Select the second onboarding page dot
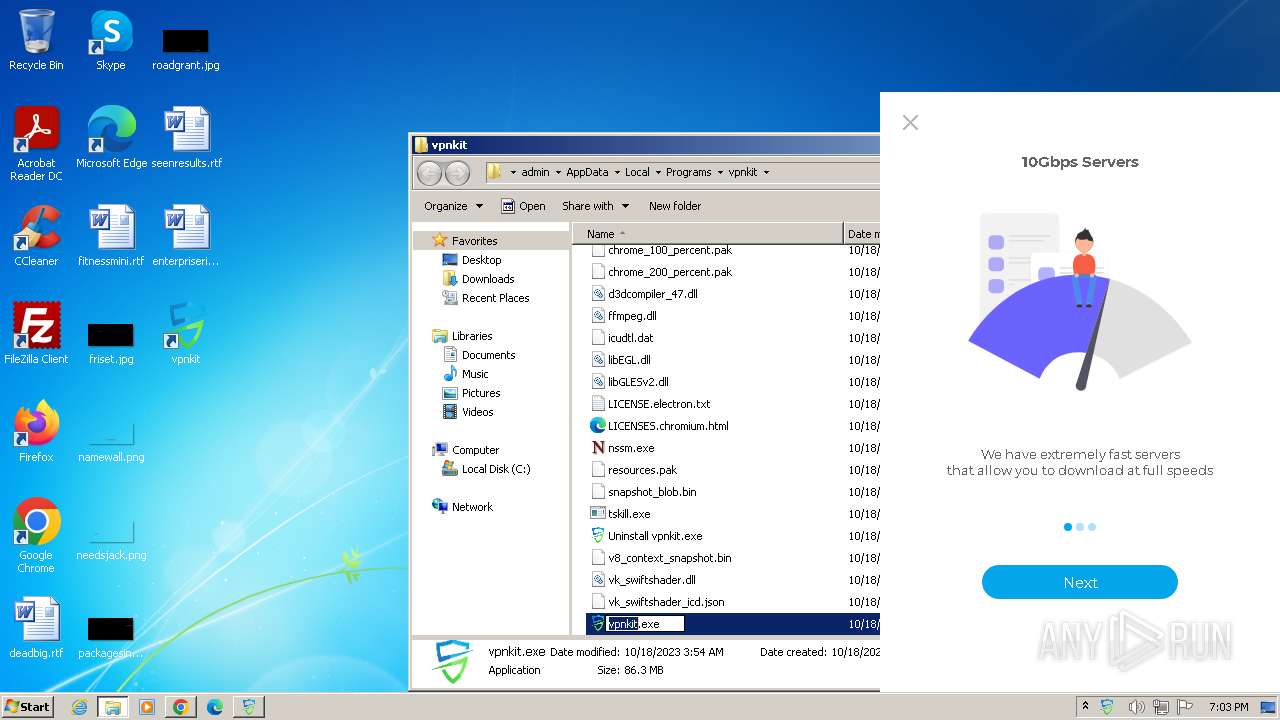This screenshot has width=1280, height=720. [x=1080, y=527]
